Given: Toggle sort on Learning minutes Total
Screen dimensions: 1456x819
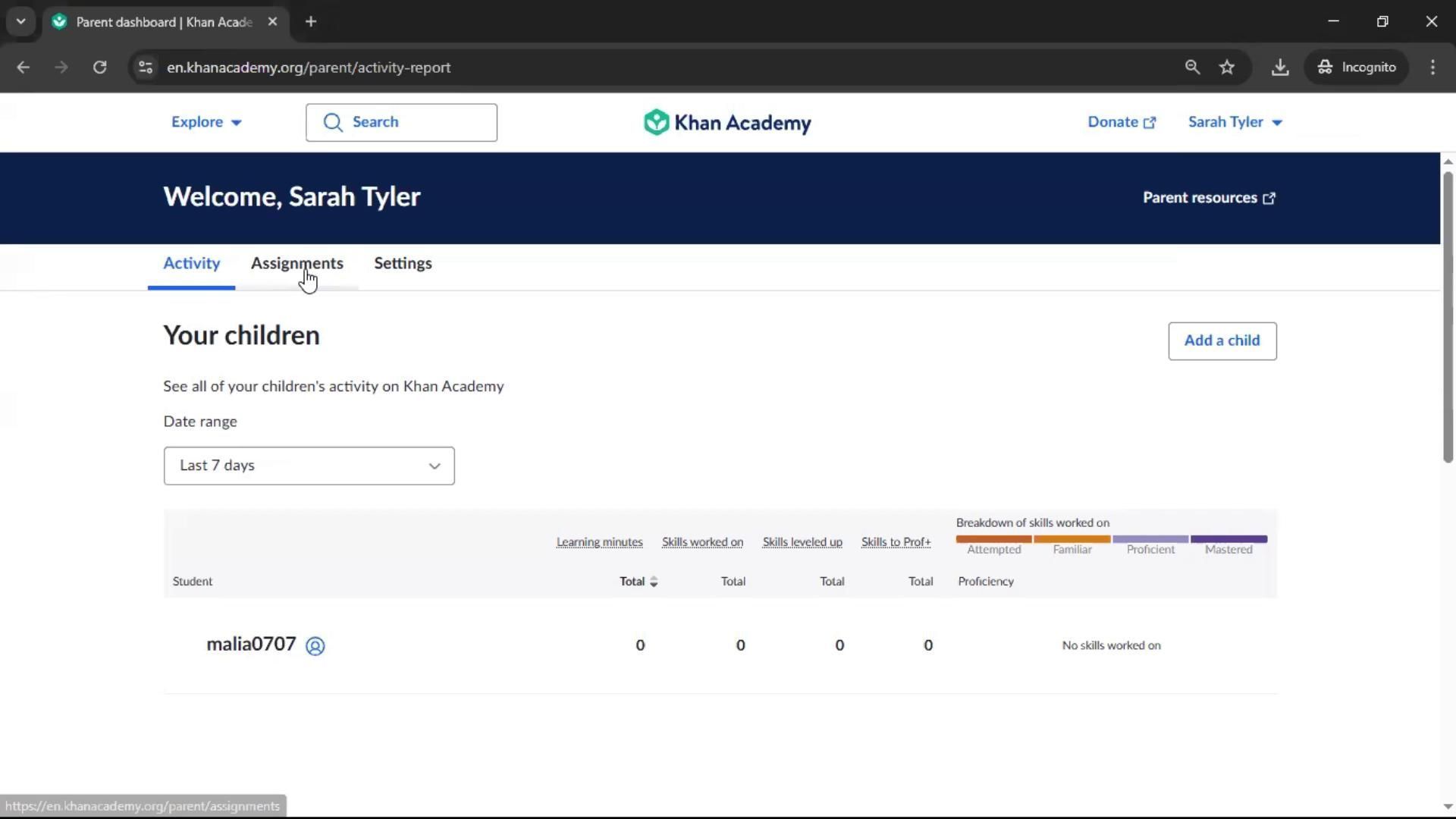Looking at the screenshot, I should coord(639,582).
